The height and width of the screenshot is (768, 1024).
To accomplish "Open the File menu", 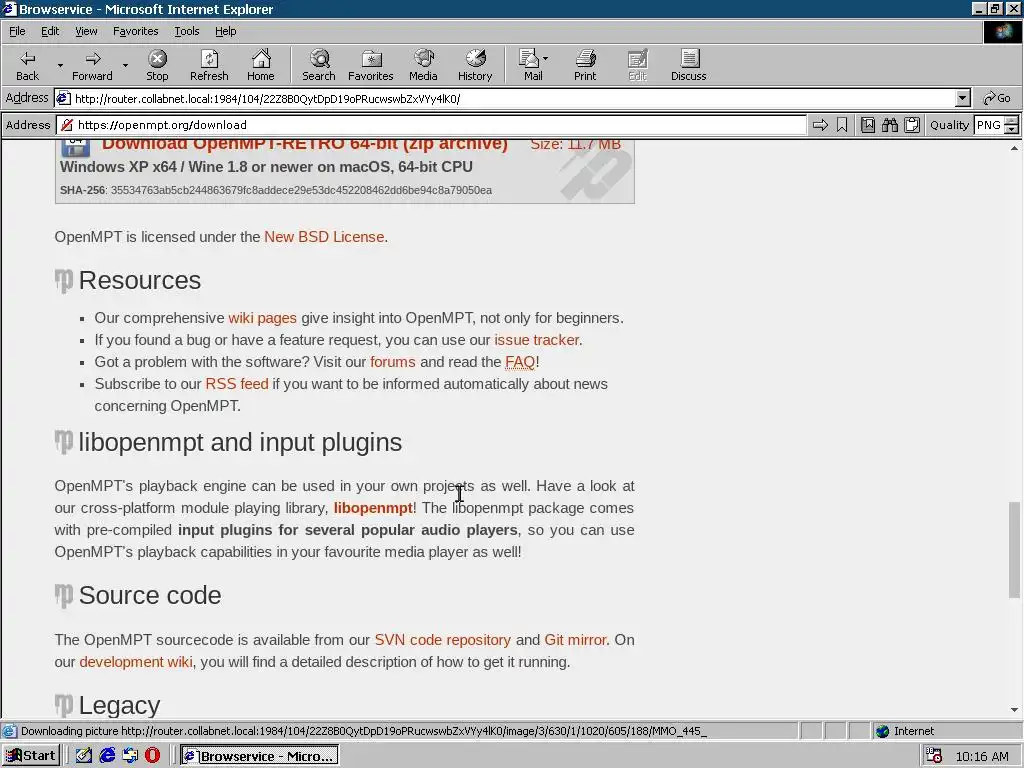I will point(17,31).
